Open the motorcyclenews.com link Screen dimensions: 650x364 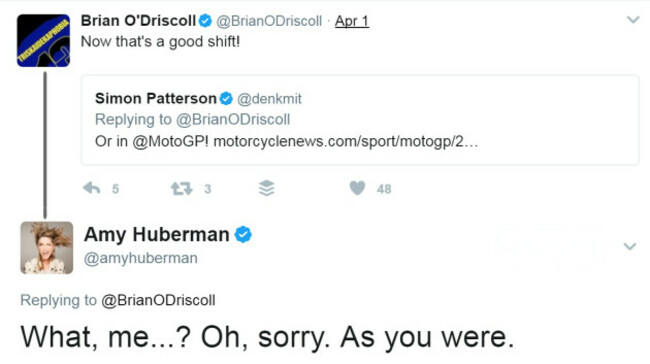click(345, 141)
